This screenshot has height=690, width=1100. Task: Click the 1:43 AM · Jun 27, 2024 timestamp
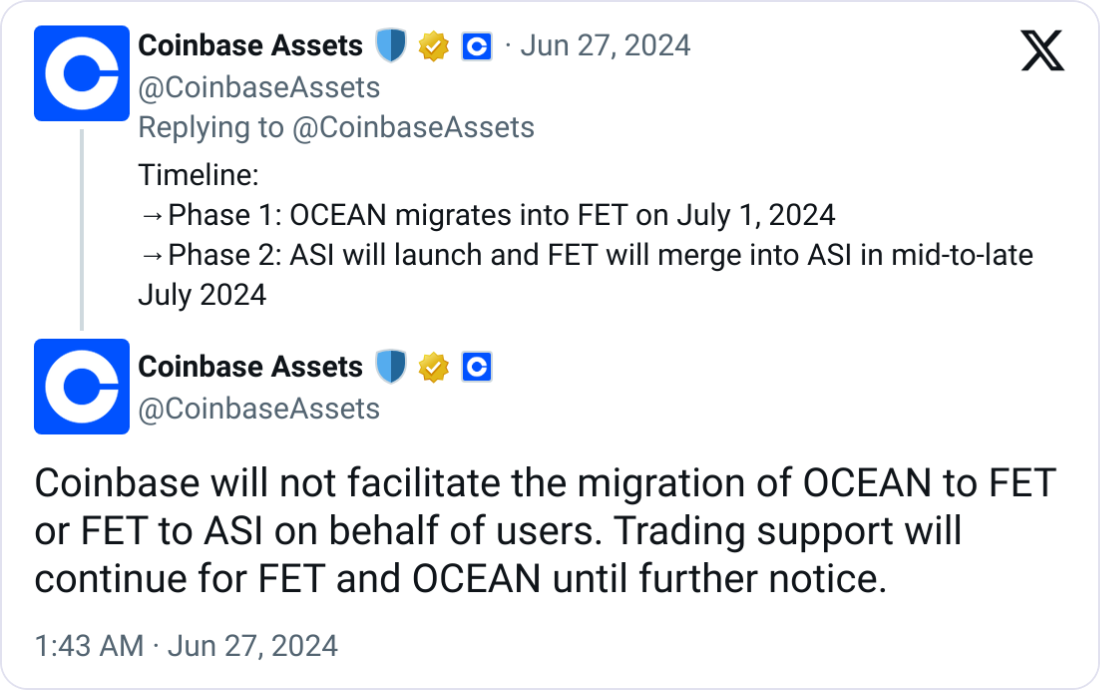point(186,646)
